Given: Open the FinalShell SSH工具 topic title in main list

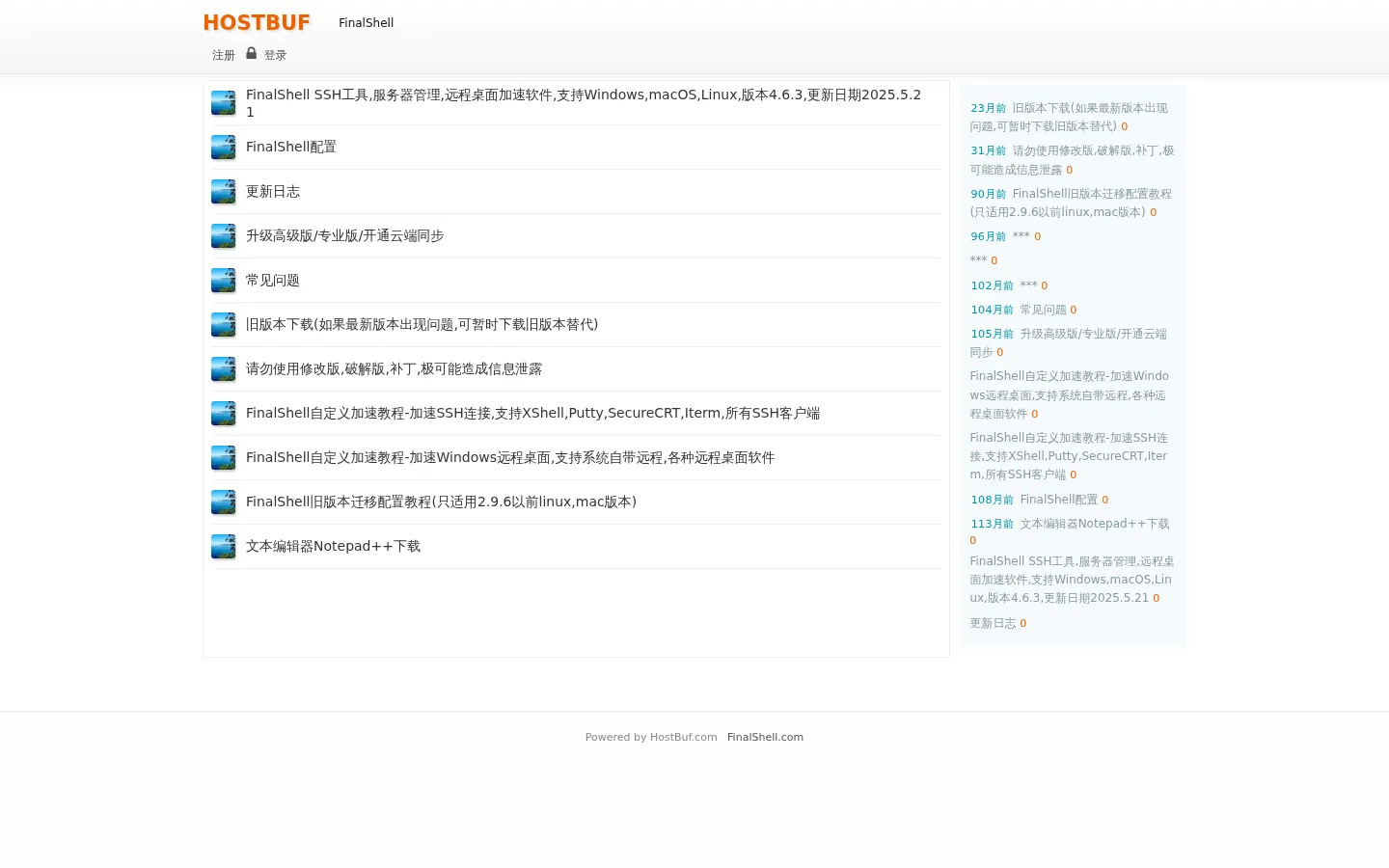Looking at the screenshot, I should tap(584, 103).
